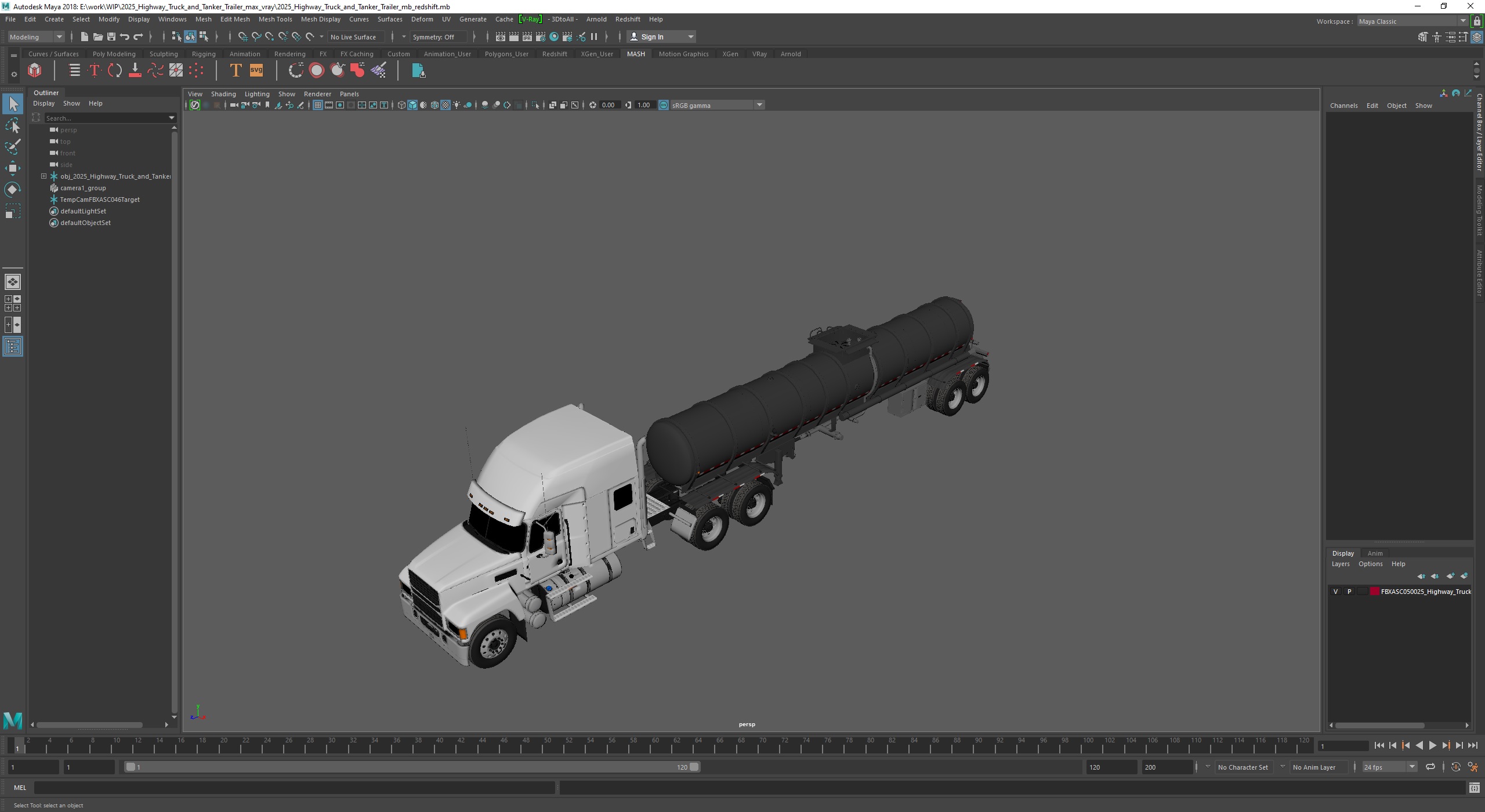This screenshot has width=1485, height=812.
Task: Toggle layer playback P box
Action: click(x=1349, y=592)
